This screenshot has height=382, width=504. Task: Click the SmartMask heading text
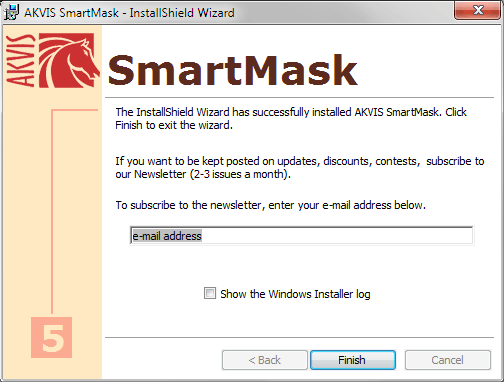click(x=232, y=70)
